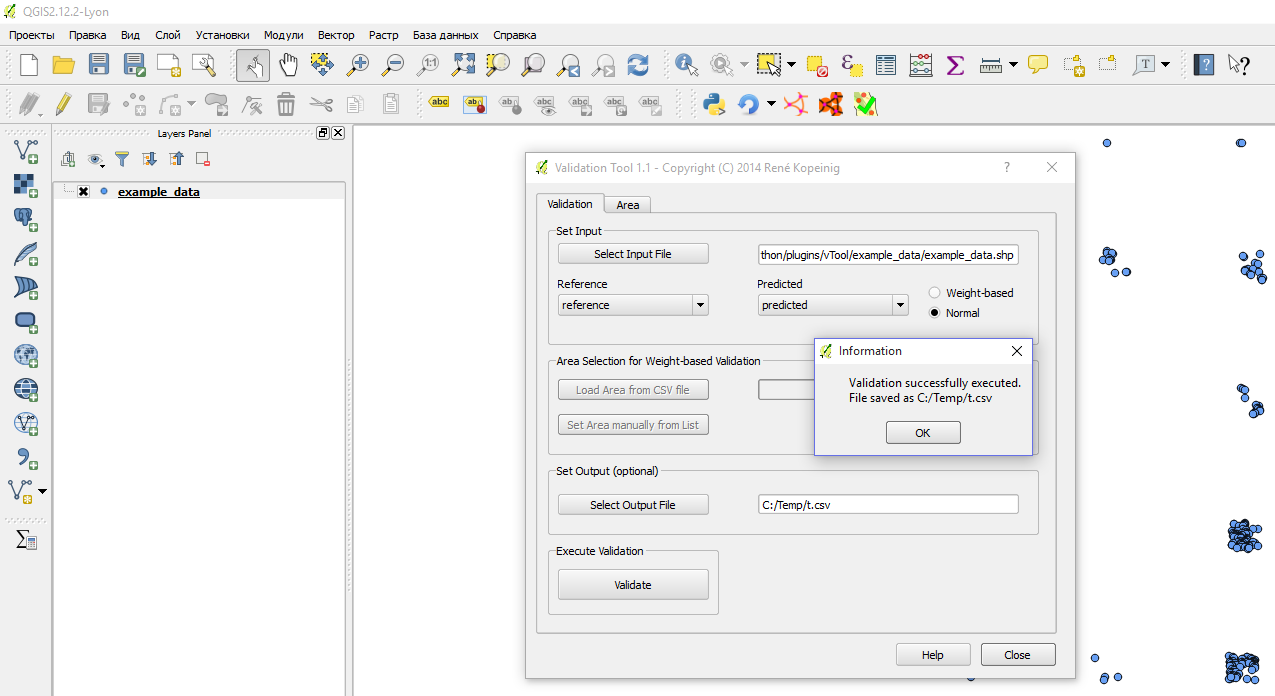This screenshot has width=1275, height=696.
Task: Open the Predicted field dropdown
Action: pos(899,304)
